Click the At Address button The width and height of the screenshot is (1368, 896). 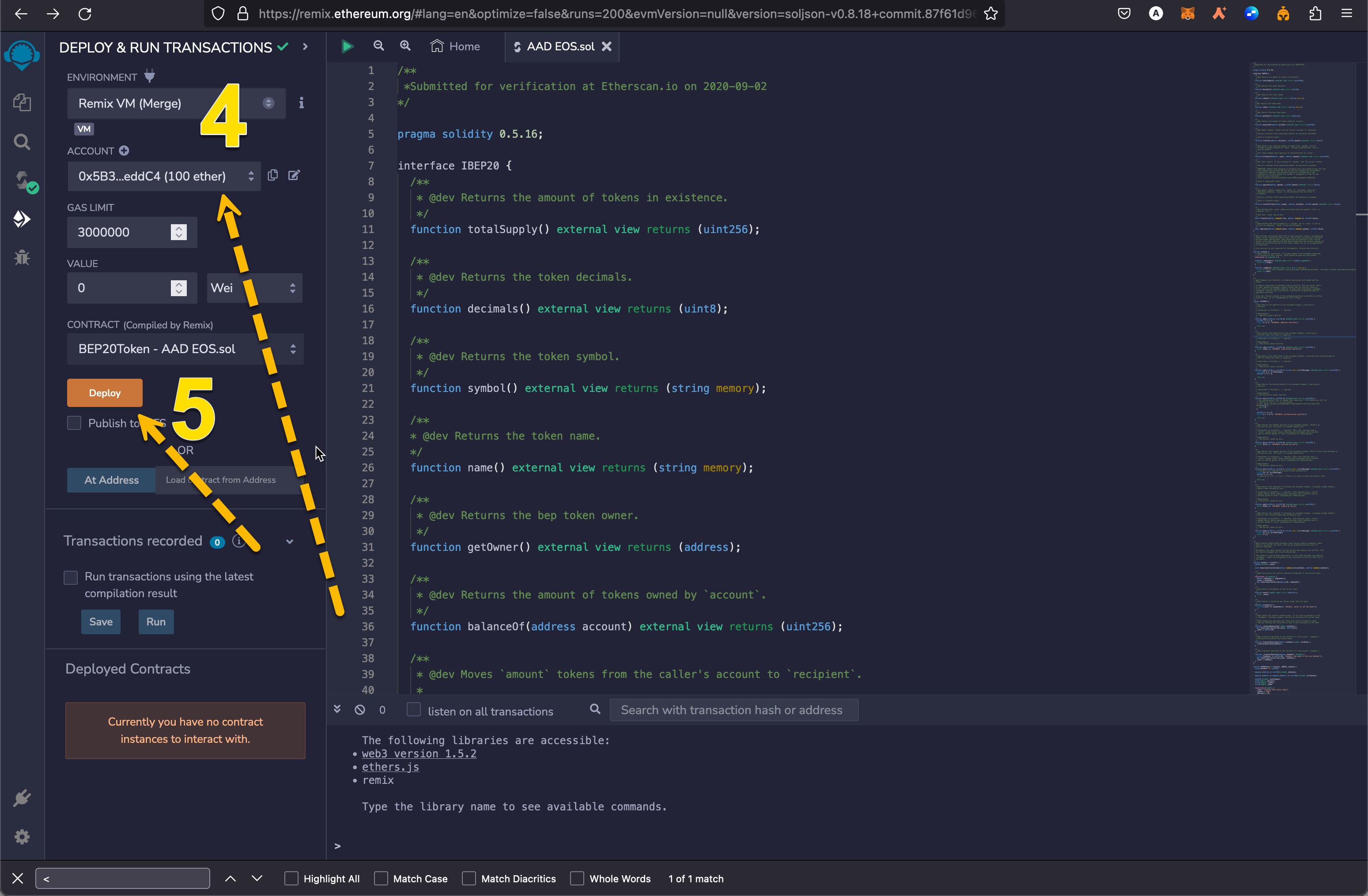[111, 480]
